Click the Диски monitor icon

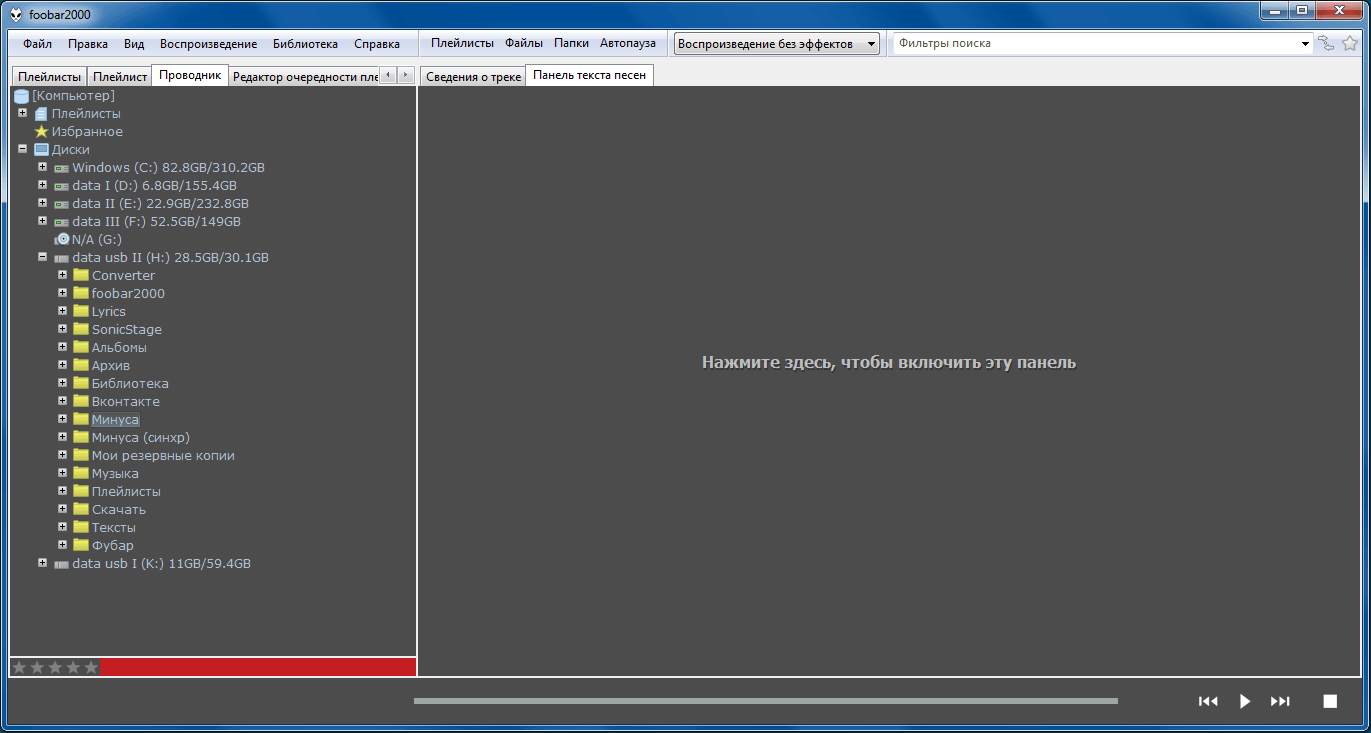click(41, 150)
